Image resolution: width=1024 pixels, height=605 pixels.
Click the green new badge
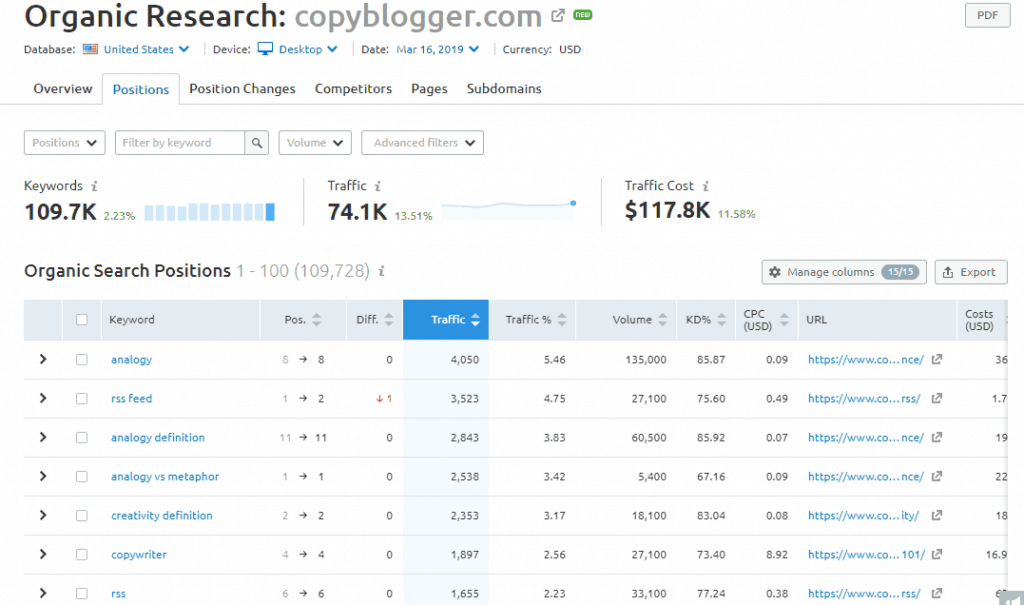pyautogui.click(x=583, y=14)
